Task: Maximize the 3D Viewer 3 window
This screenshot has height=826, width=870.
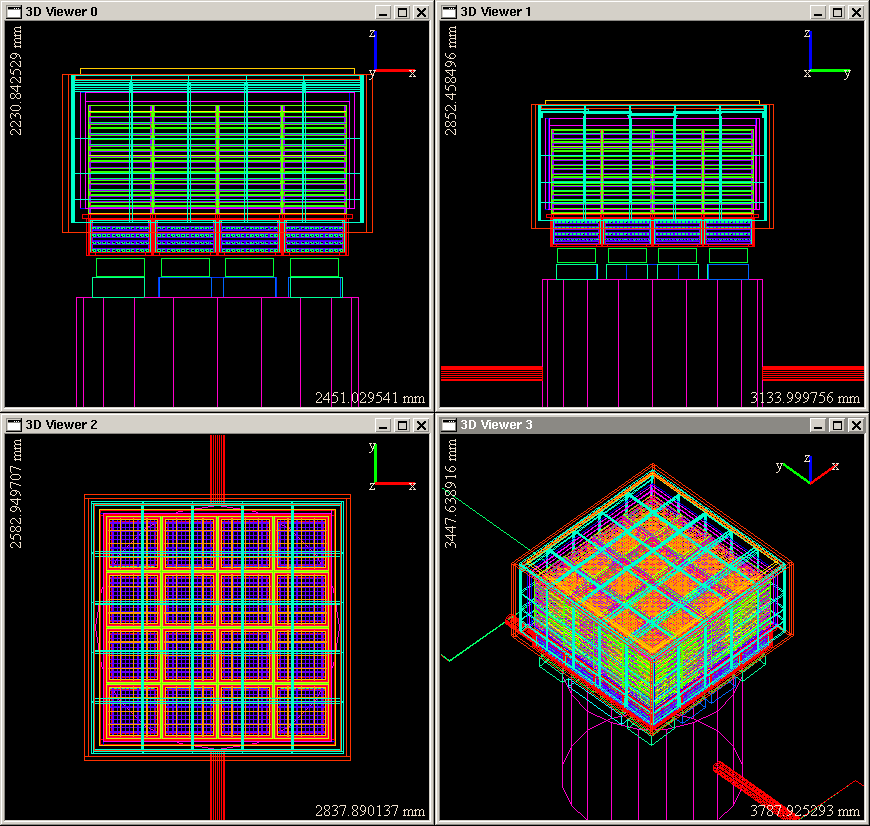Action: [x=837, y=425]
